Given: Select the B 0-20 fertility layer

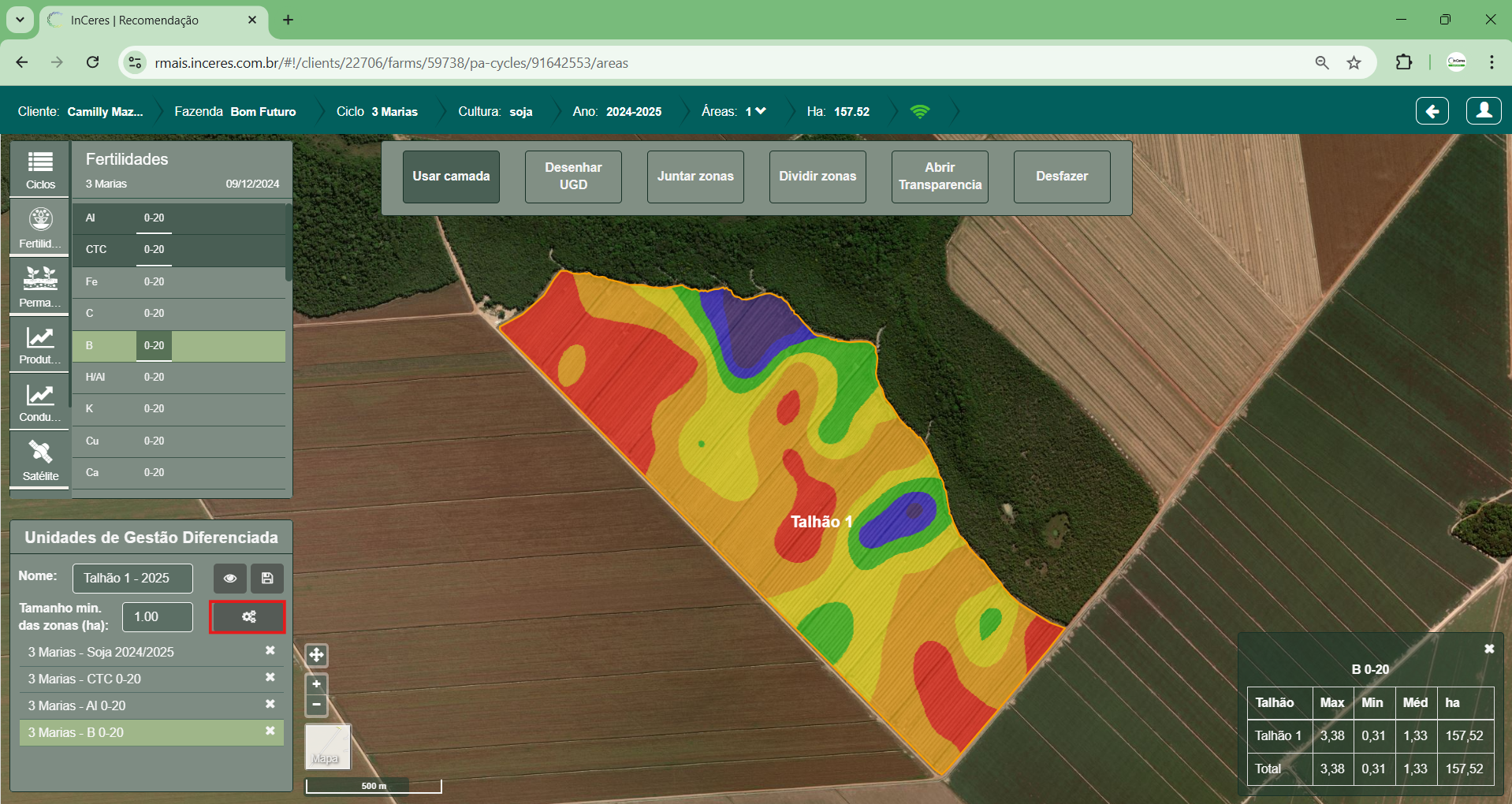Looking at the screenshot, I should point(179,346).
